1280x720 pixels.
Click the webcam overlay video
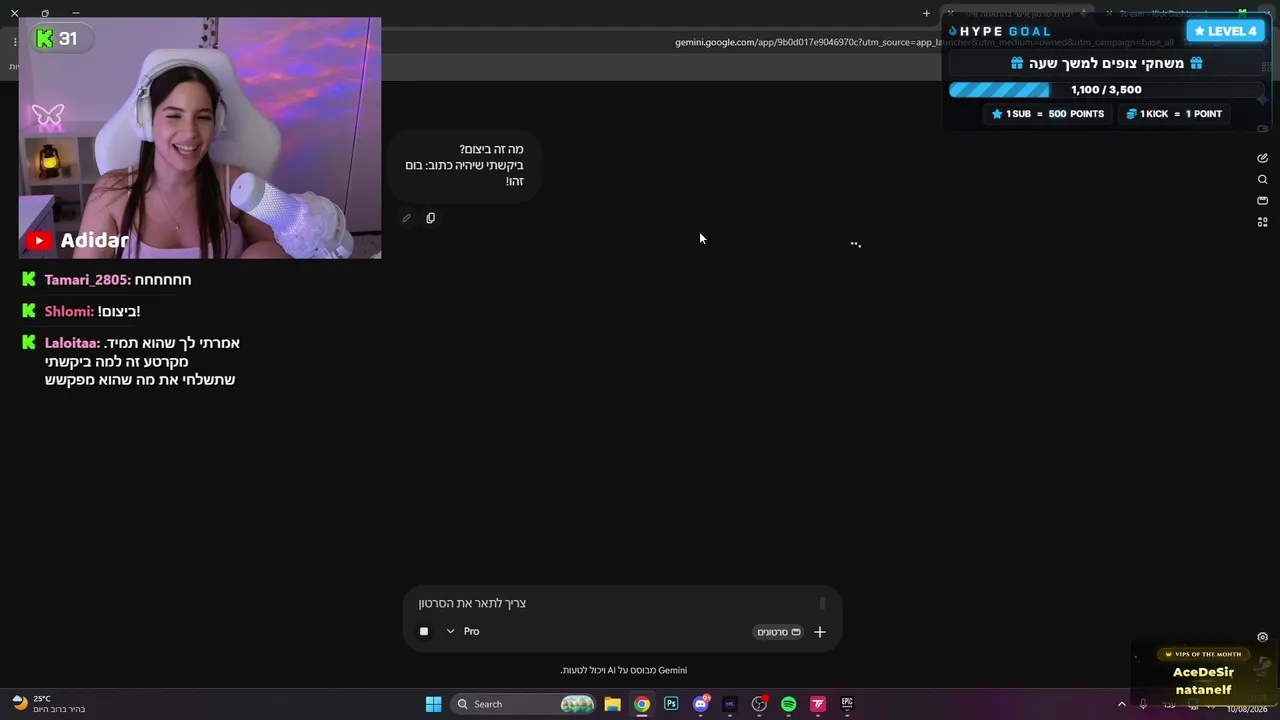(200, 138)
